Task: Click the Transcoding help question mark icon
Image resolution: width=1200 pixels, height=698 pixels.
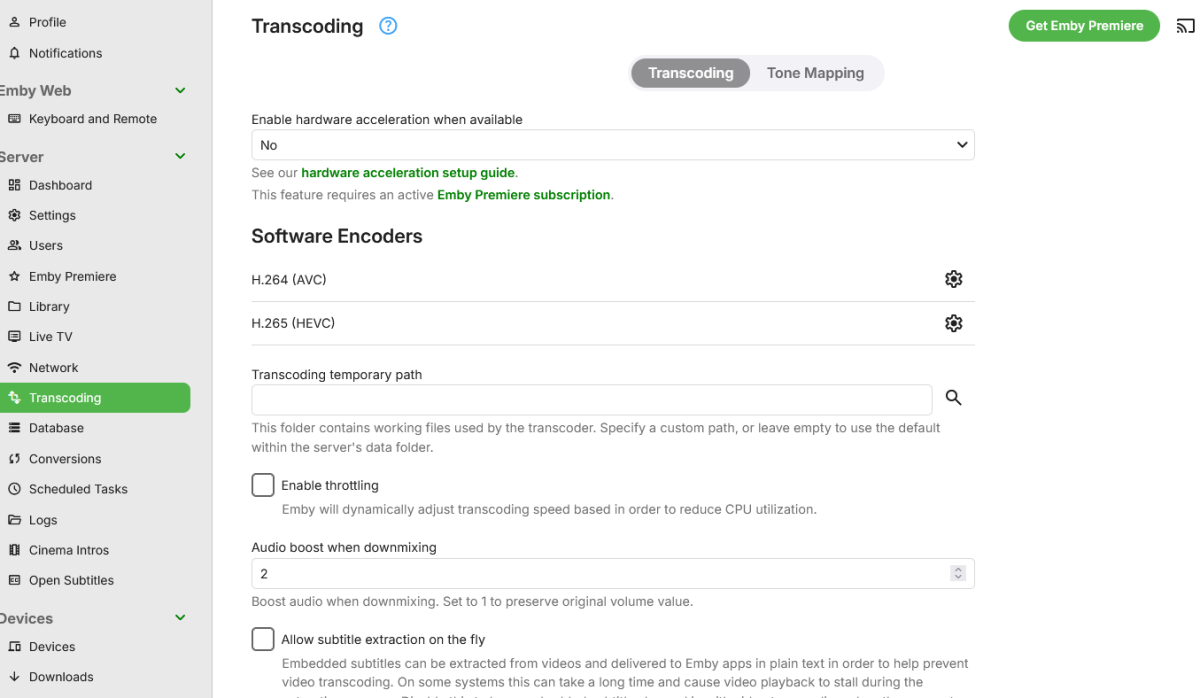Action: coord(388,26)
